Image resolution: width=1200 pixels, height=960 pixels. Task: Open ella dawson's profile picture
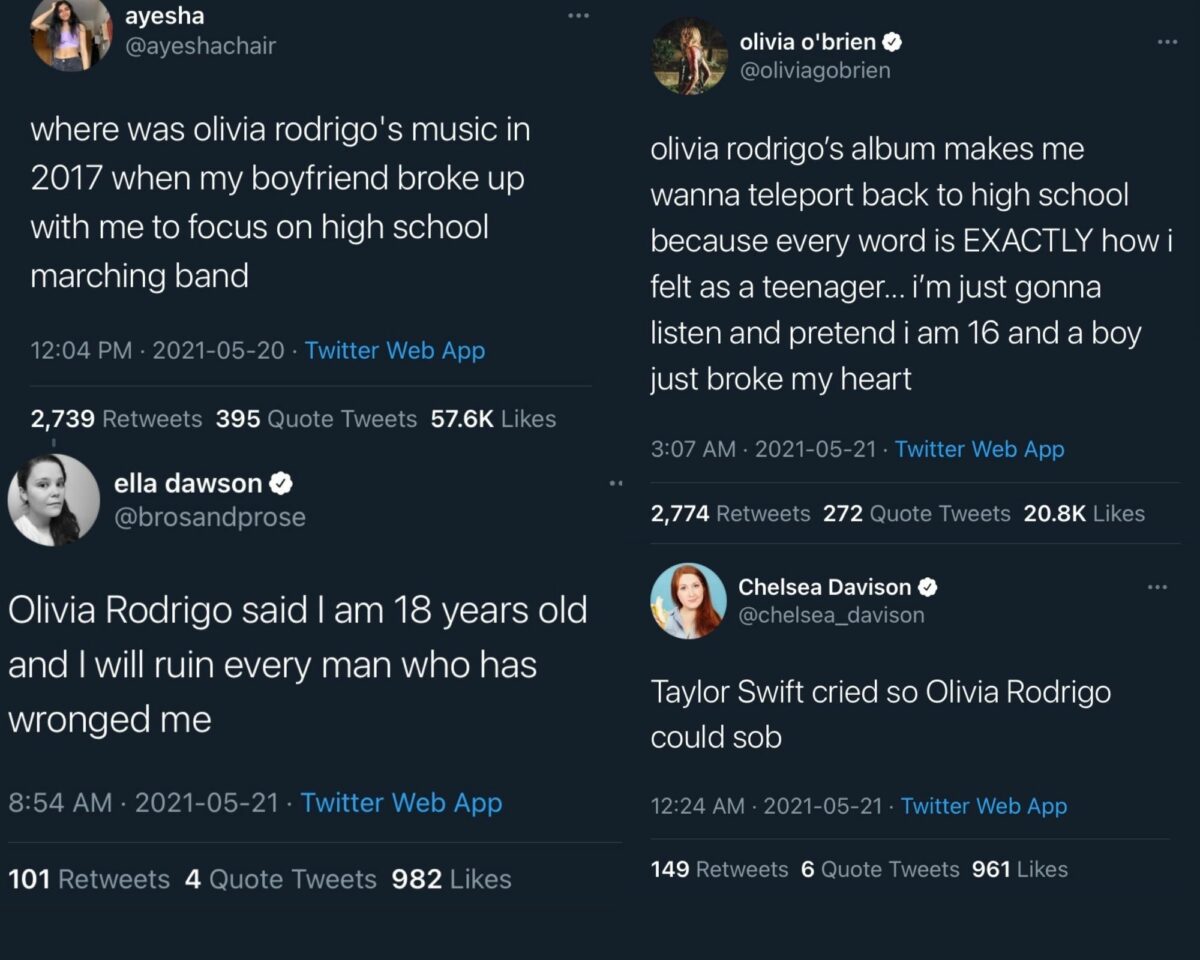[x=54, y=500]
